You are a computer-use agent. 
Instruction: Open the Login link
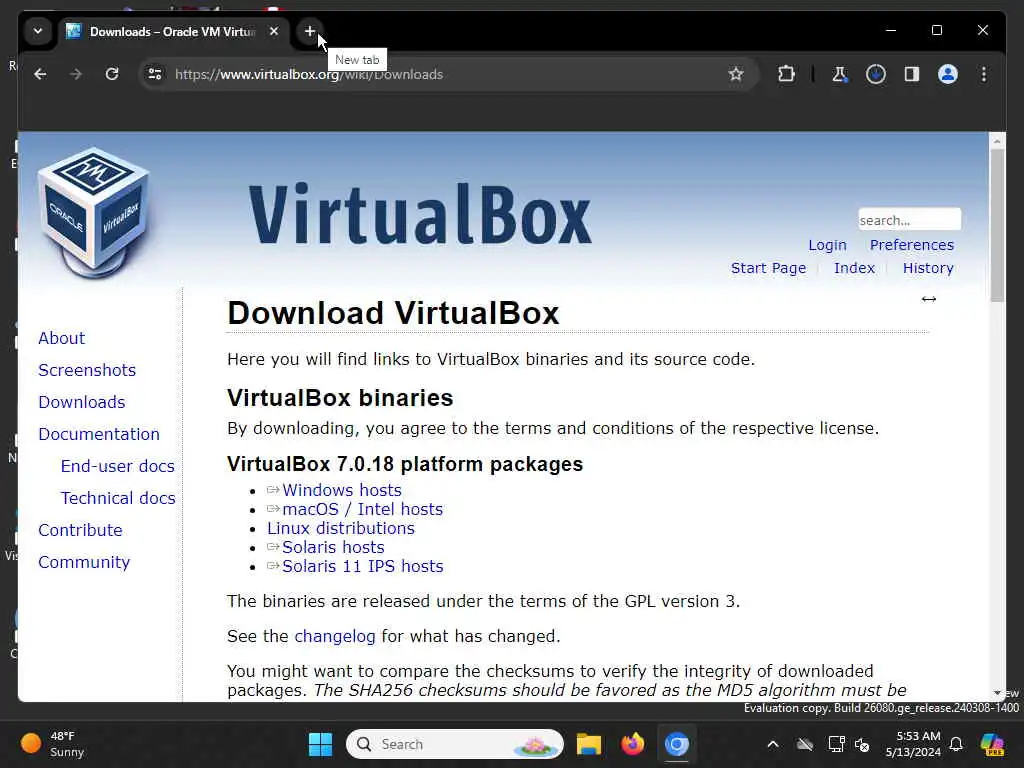click(x=827, y=245)
